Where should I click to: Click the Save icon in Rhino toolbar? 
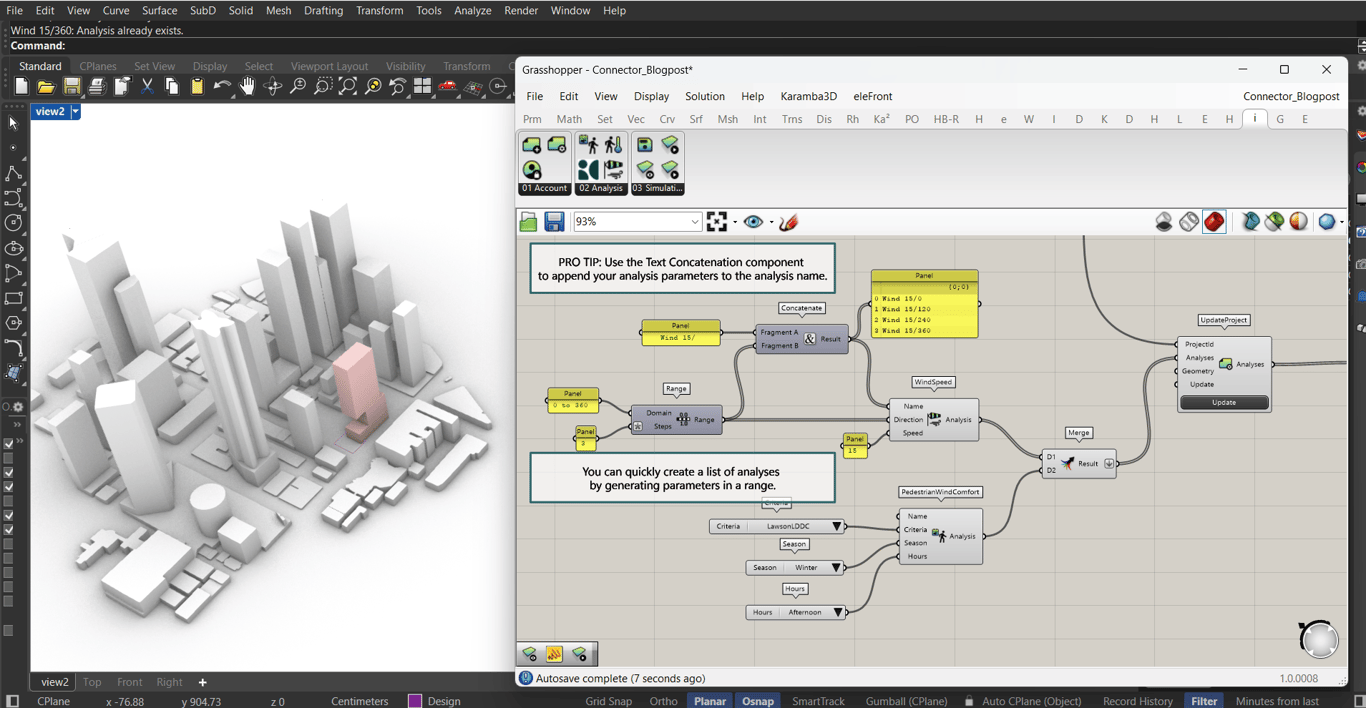coord(71,87)
